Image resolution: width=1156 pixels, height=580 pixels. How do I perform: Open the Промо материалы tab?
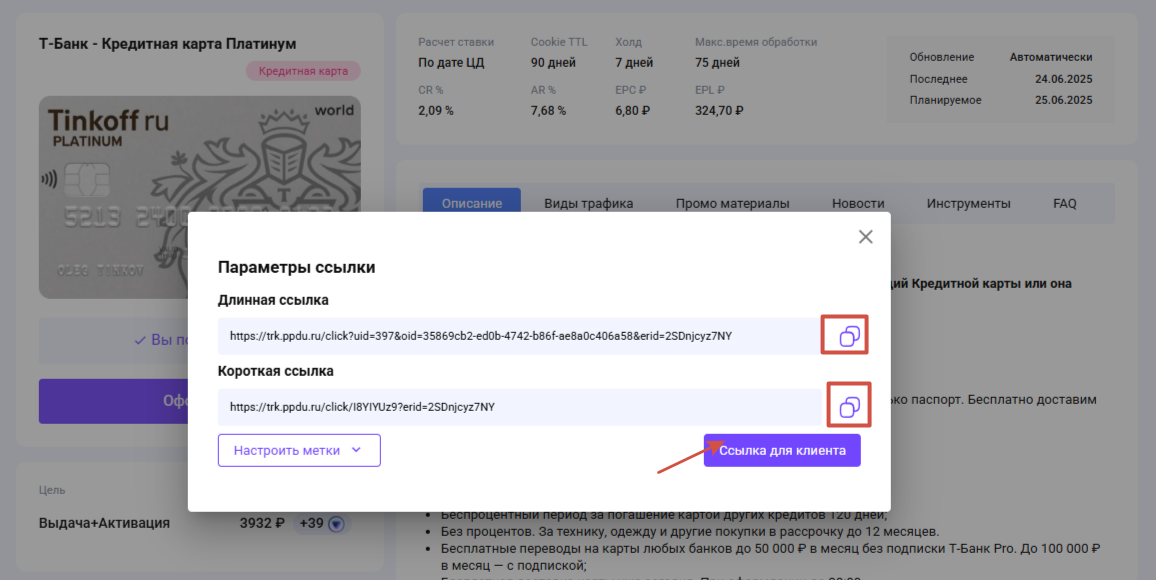pyautogui.click(x=732, y=203)
